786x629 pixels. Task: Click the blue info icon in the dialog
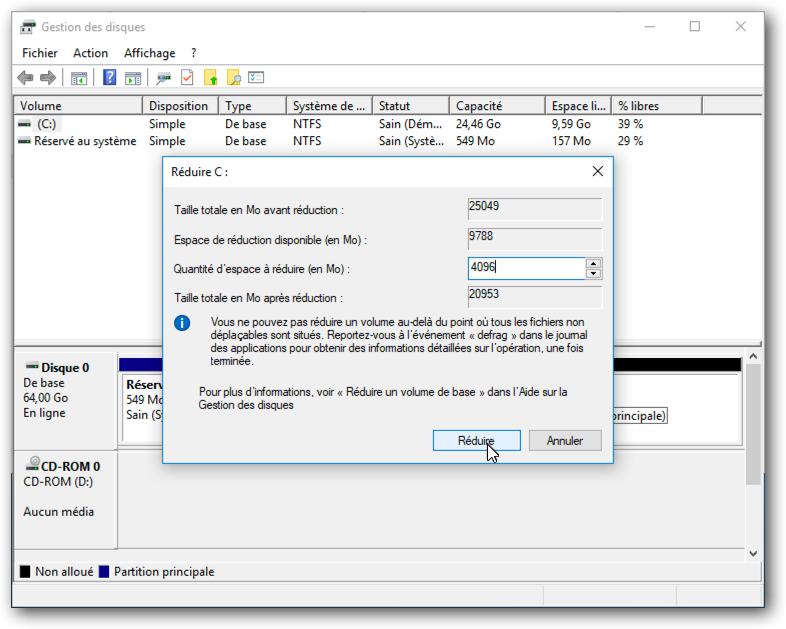click(182, 323)
